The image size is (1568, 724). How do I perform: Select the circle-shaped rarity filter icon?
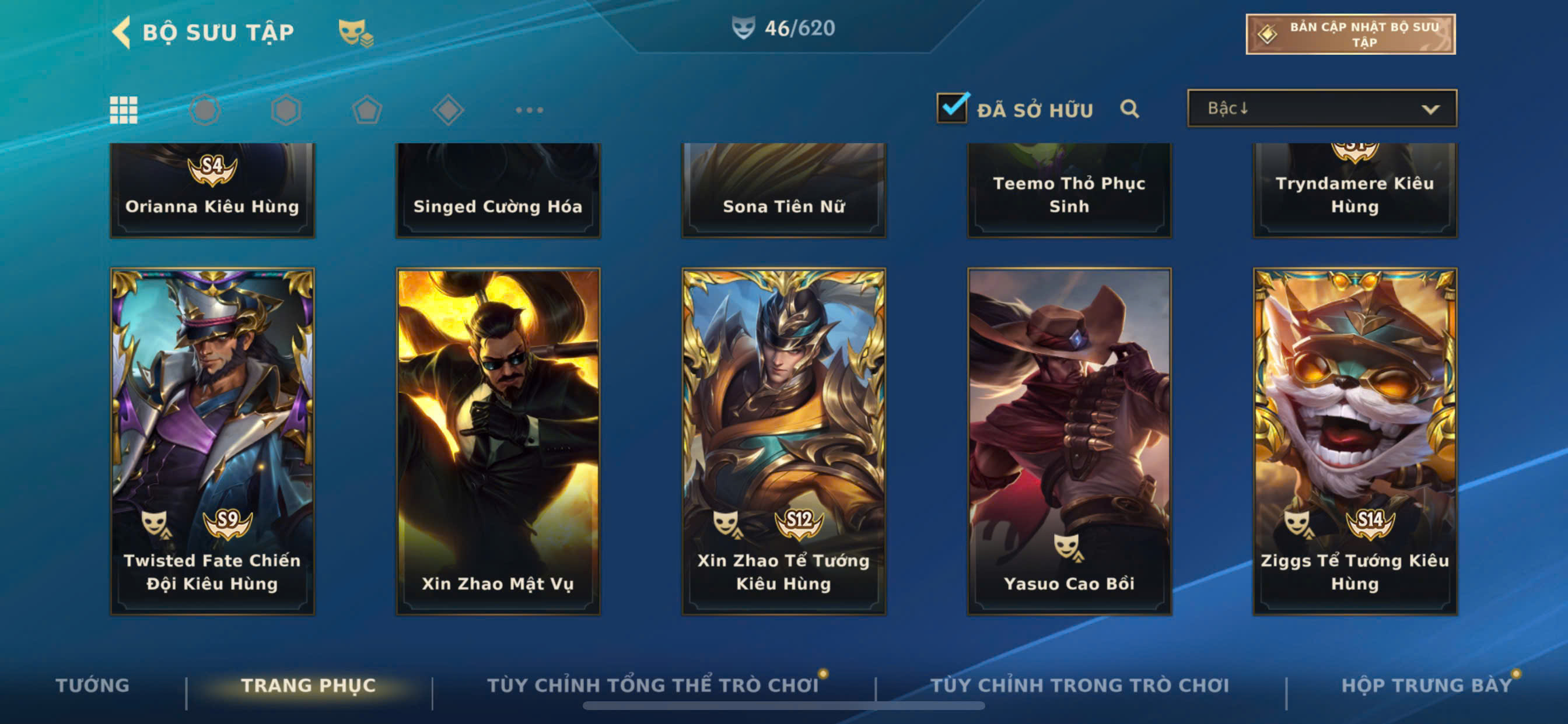[x=205, y=110]
